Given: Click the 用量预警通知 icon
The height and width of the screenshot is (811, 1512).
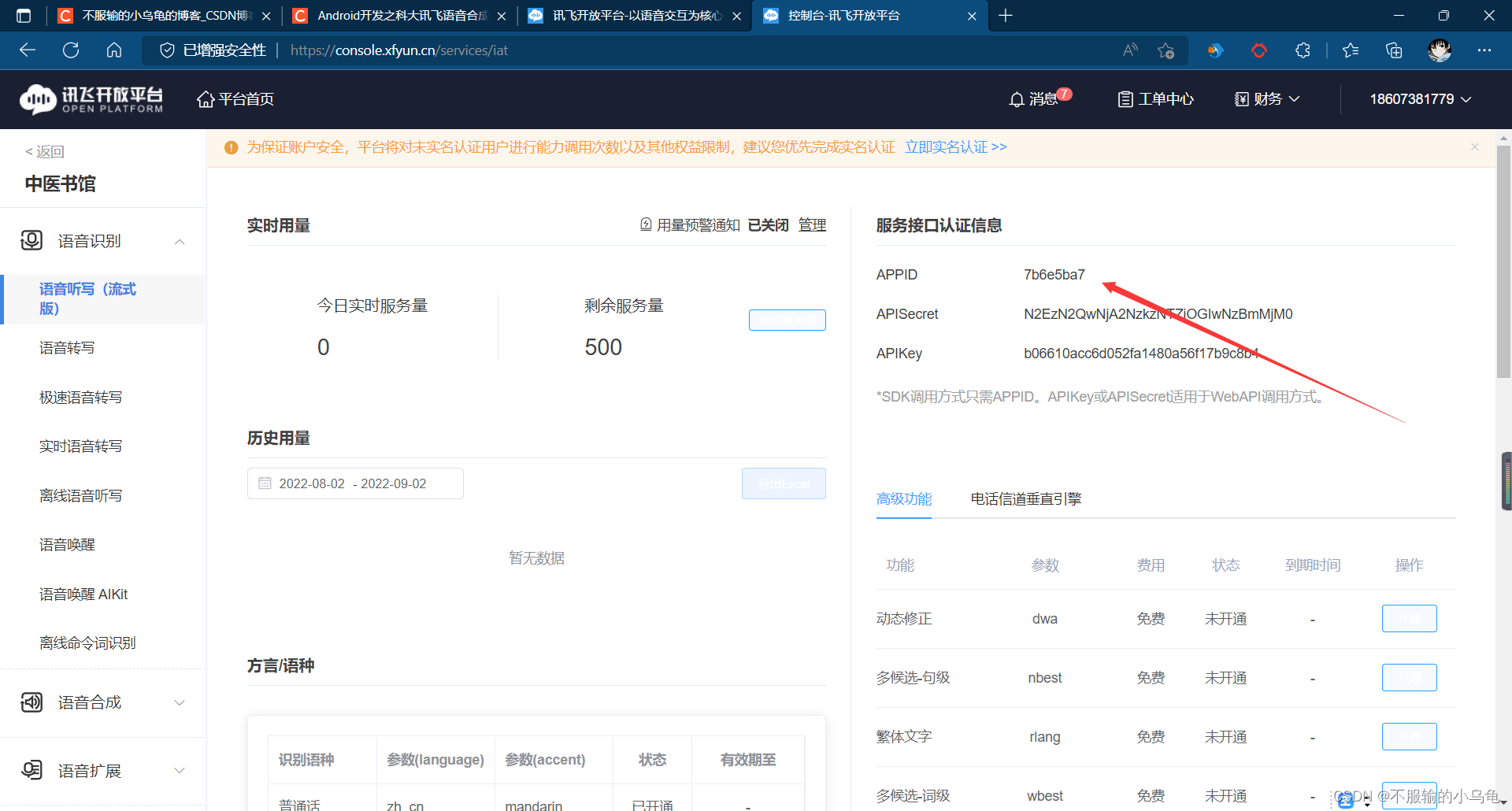Looking at the screenshot, I should pyautogui.click(x=646, y=224).
